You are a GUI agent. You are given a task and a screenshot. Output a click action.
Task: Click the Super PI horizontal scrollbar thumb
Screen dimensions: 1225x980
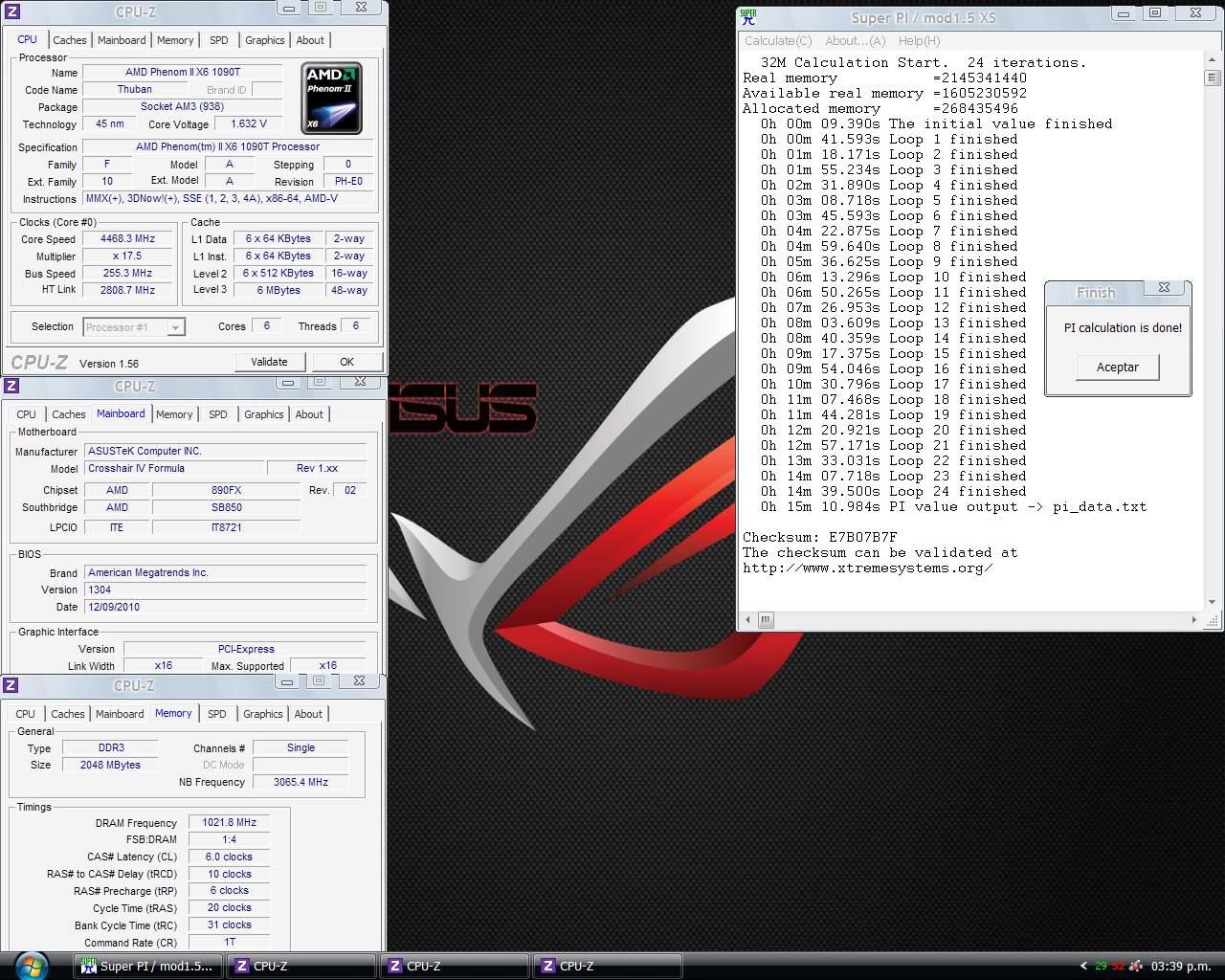[766, 620]
